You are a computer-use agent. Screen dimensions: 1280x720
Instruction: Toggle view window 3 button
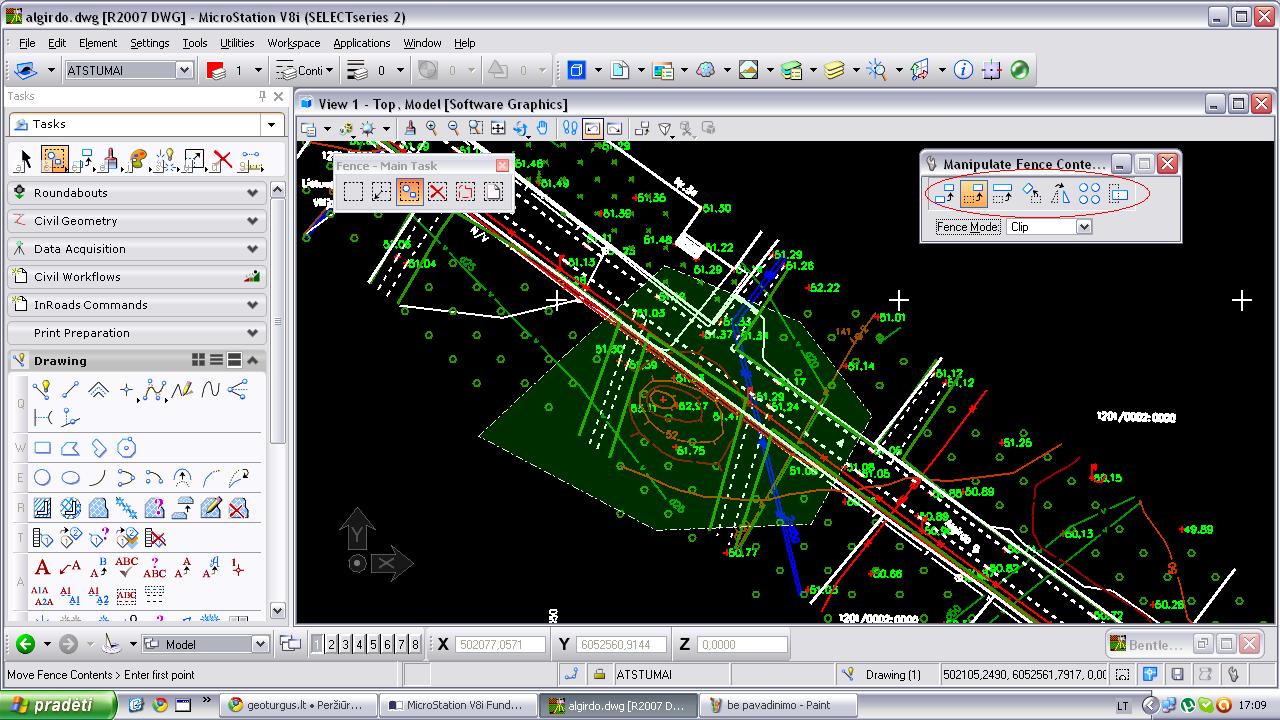345,645
